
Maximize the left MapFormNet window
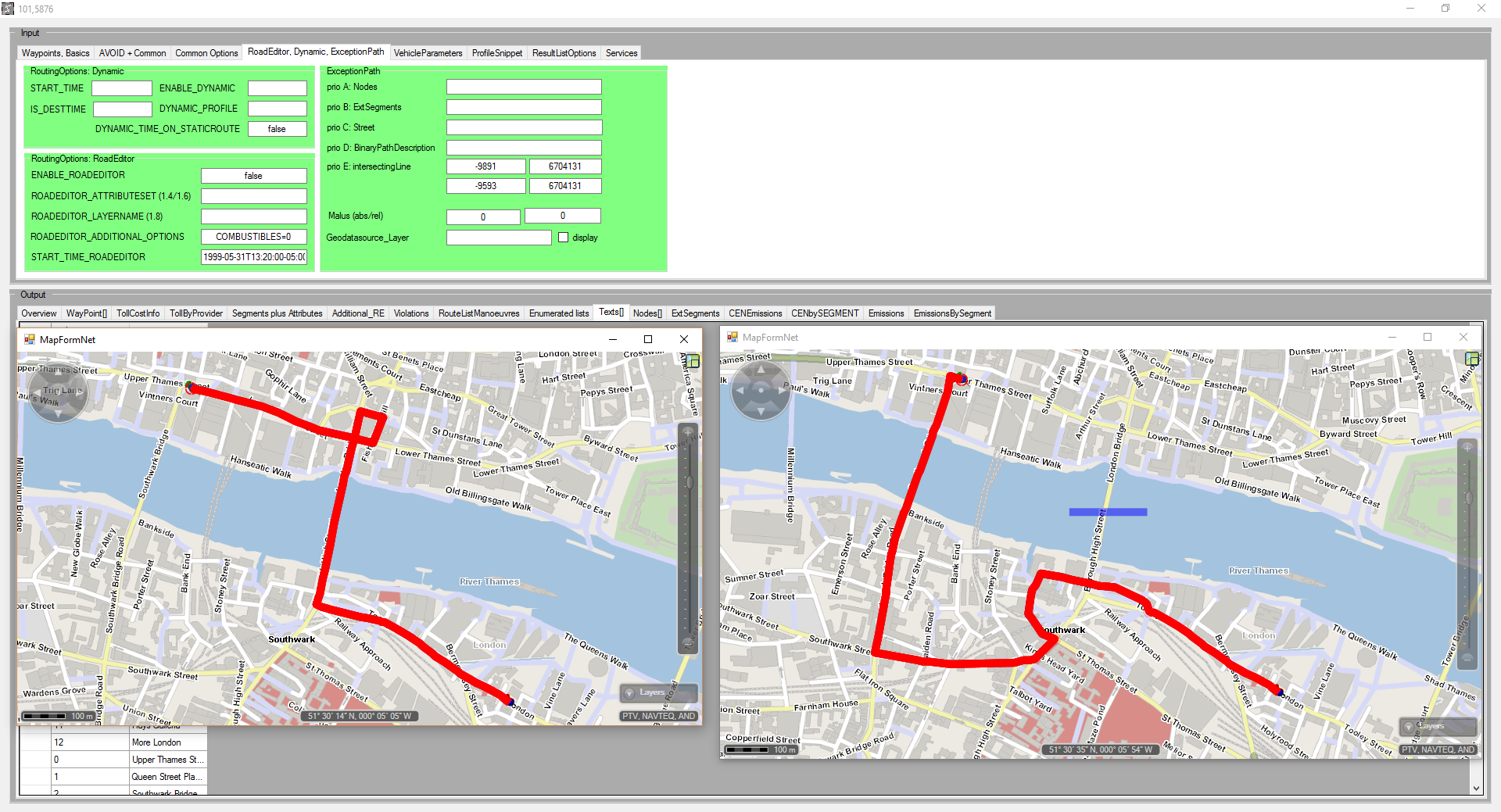pyautogui.click(x=647, y=339)
